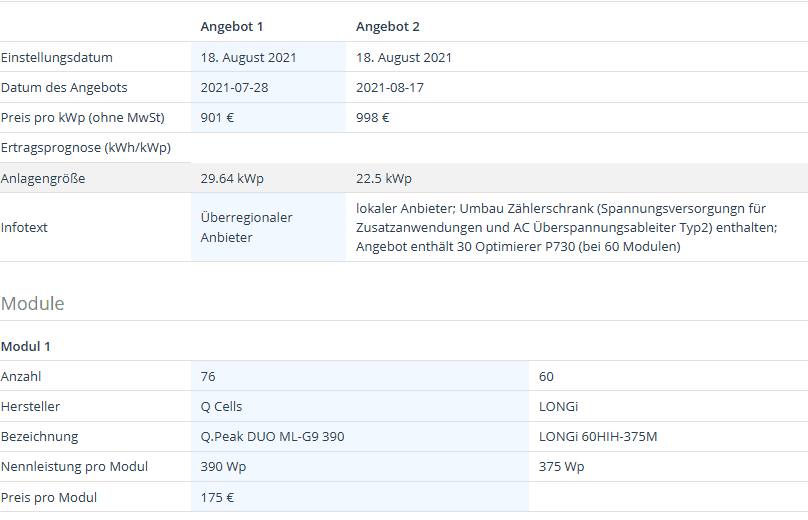Select the 22.5 kWp system size value
Screen dimensions: 808x520
(384, 178)
